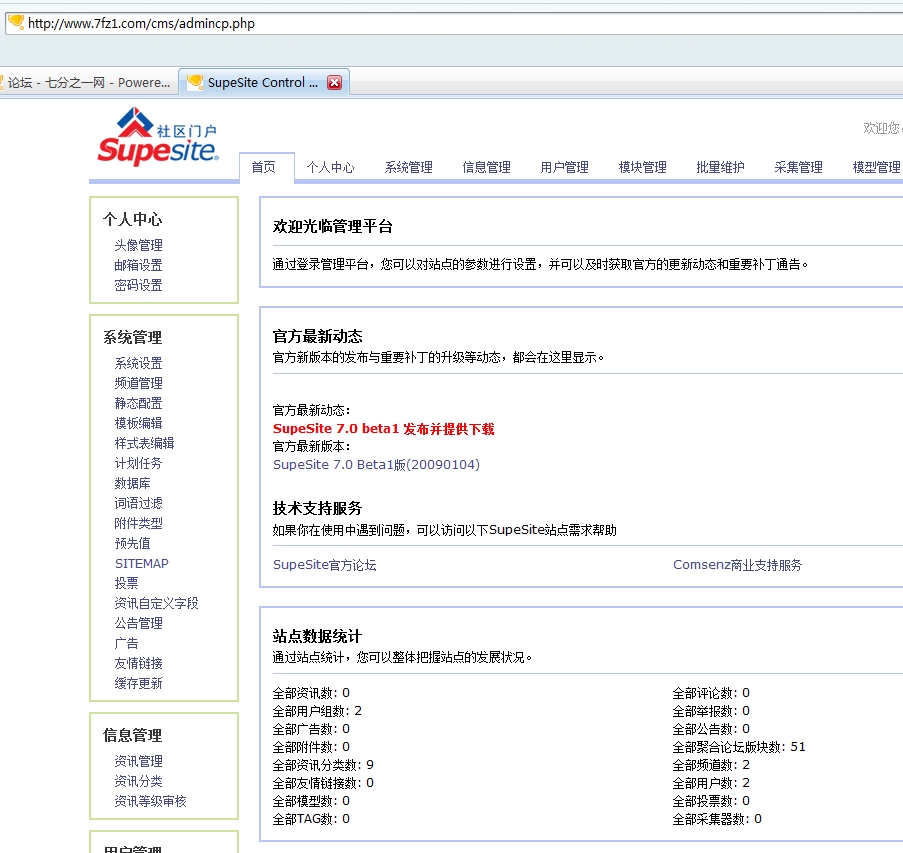Image resolution: width=903 pixels, height=853 pixels.
Task: Click the SupeSite Control tab favicon
Action: point(195,82)
